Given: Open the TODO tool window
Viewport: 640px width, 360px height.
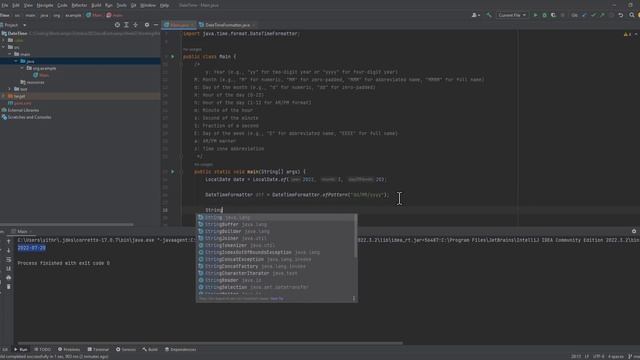Looking at the screenshot, I should (x=43, y=349).
